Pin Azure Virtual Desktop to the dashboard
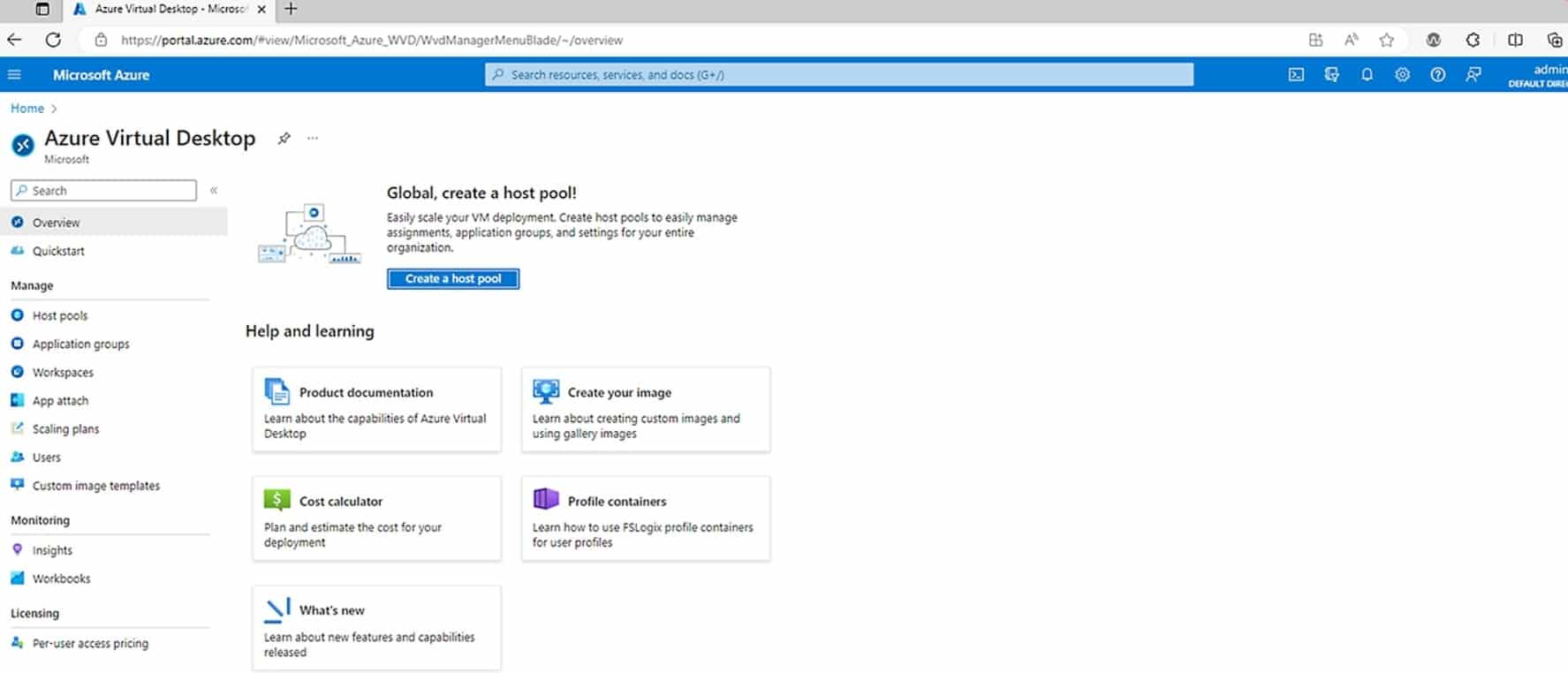Image resolution: width=1568 pixels, height=673 pixels. [284, 139]
